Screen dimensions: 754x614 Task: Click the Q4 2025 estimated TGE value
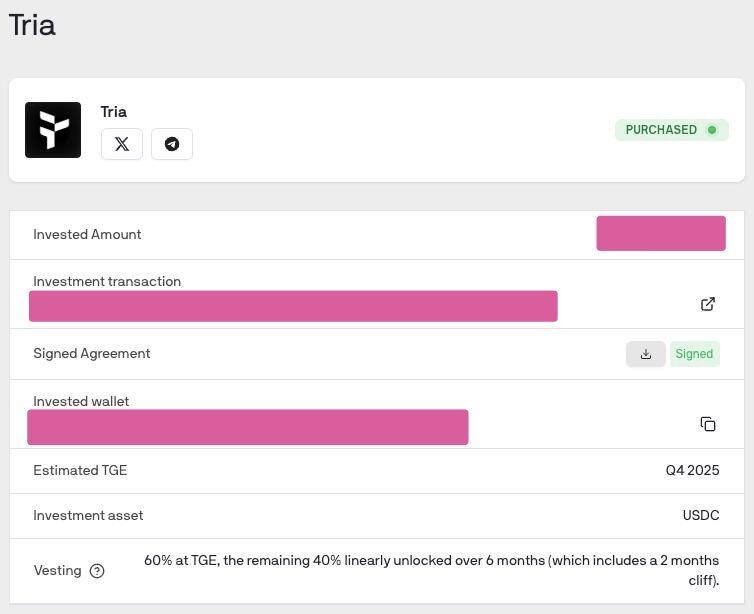(692, 470)
